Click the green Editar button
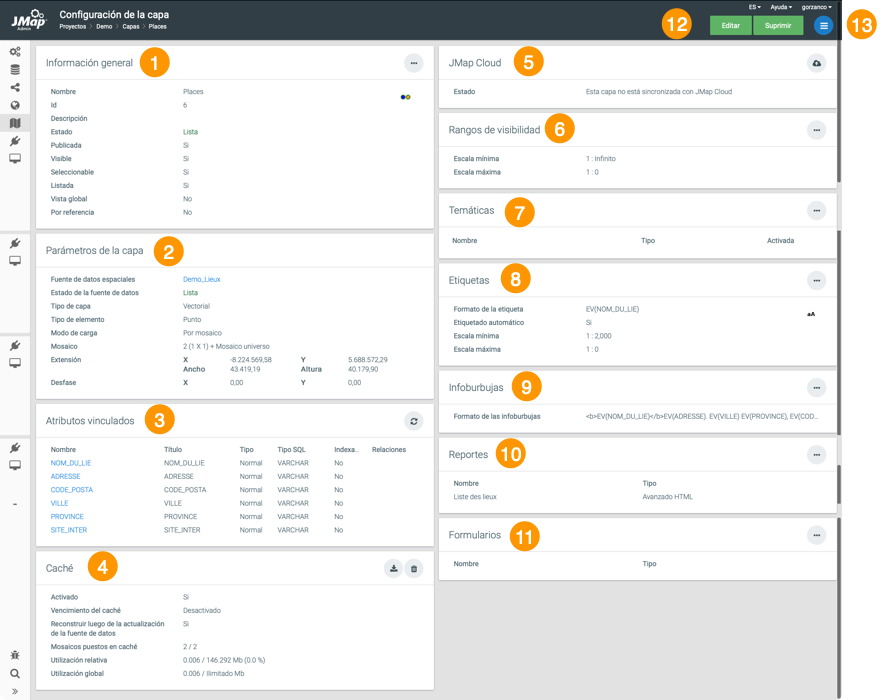890x700 pixels. coord(730,25)
